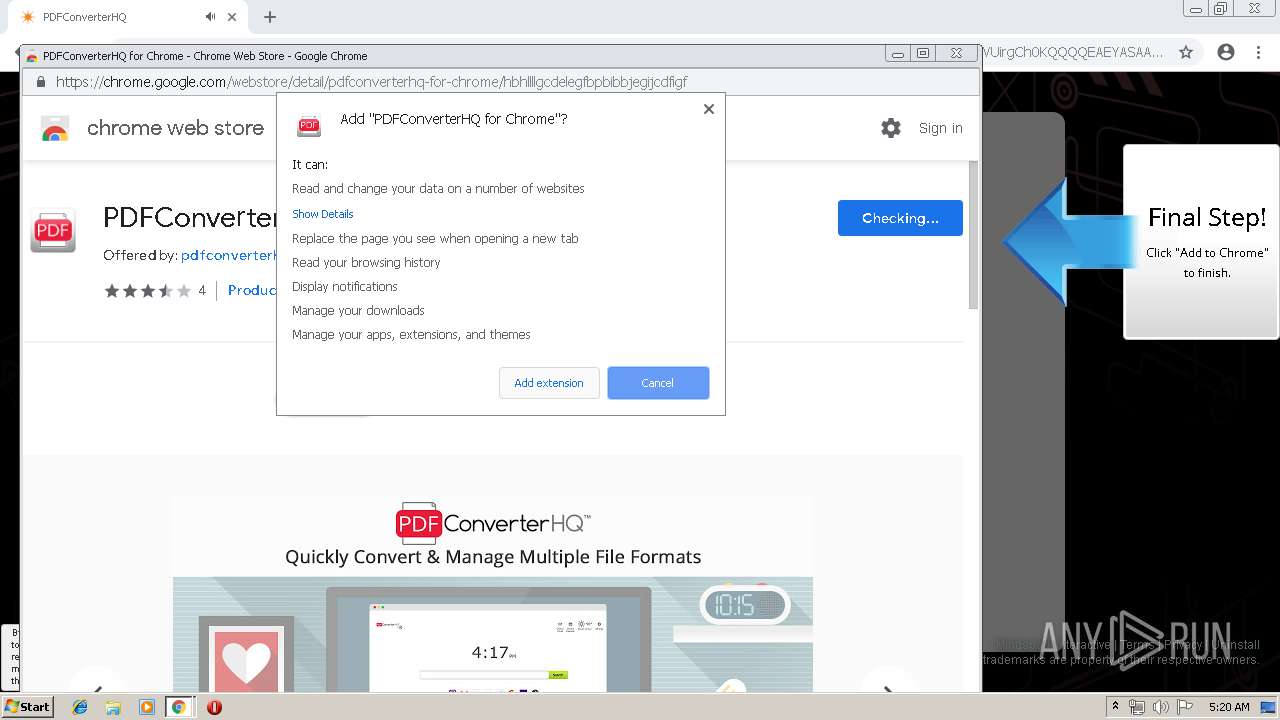Image resolution: width=1280 pixels, height=720 pixels.
Task: Maximize the Chrome Web Store popup window
Action: coord(923,54)
